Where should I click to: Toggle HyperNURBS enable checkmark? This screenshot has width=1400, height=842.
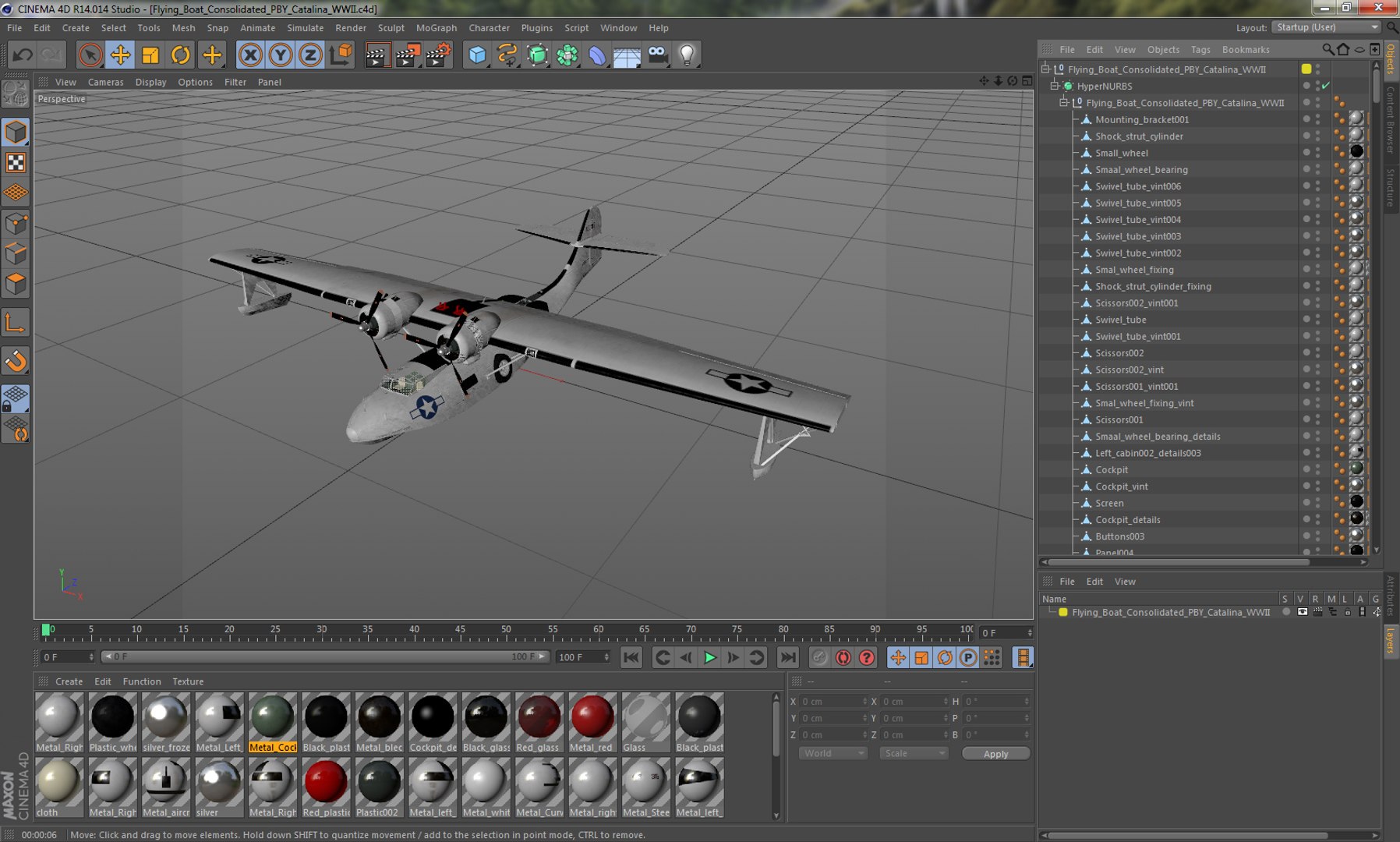[1326, 86]
